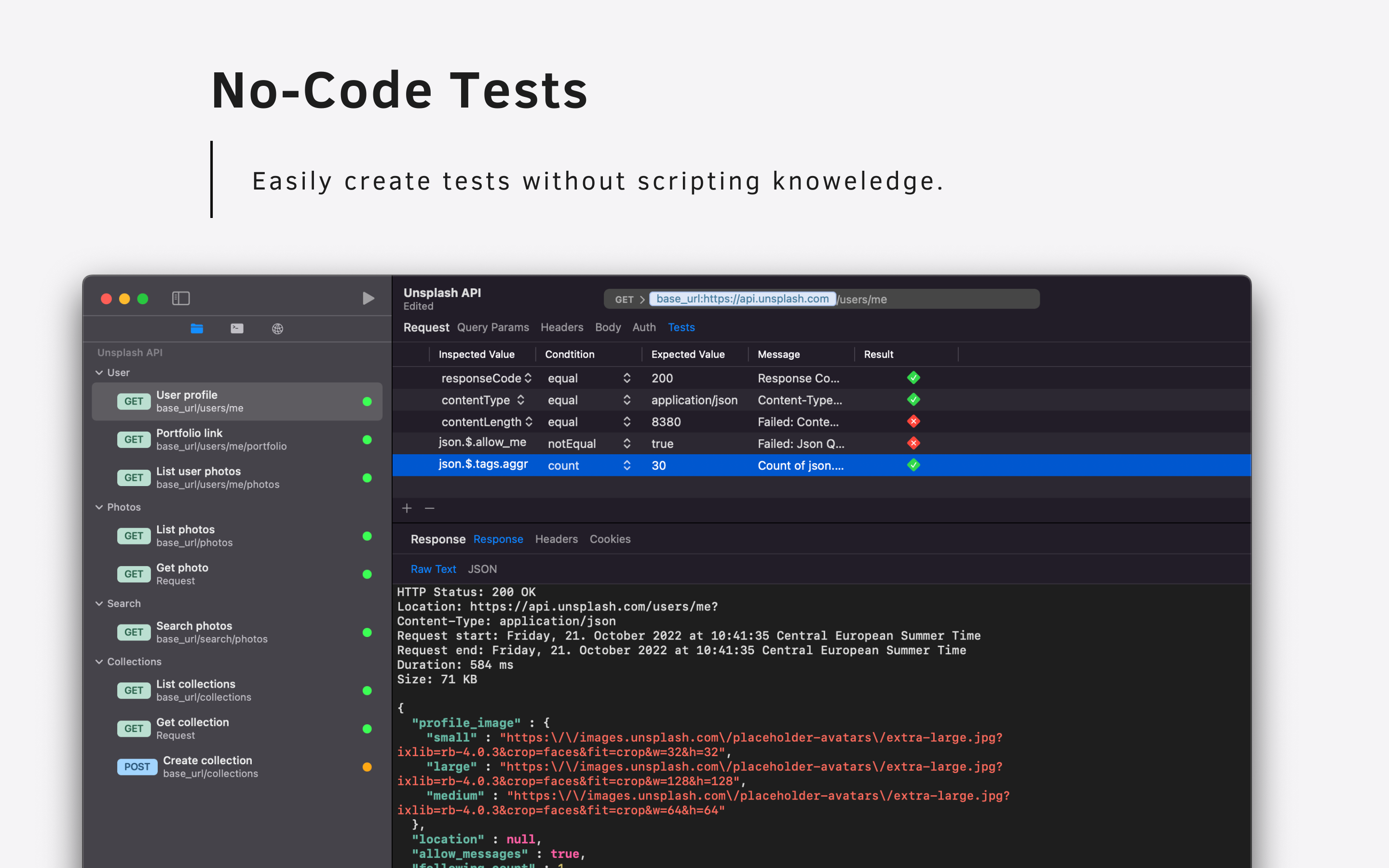Click the green pass icon for responseCode

914,378
